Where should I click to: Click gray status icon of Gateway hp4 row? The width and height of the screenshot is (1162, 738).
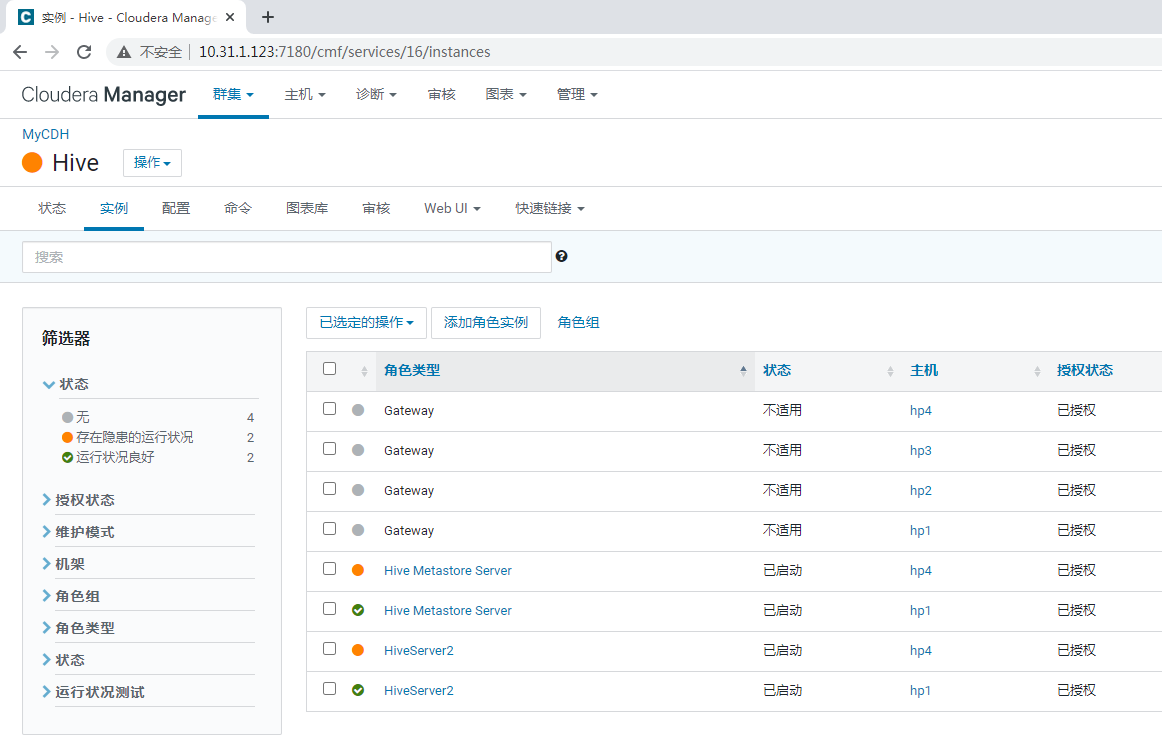pos(358,410)
